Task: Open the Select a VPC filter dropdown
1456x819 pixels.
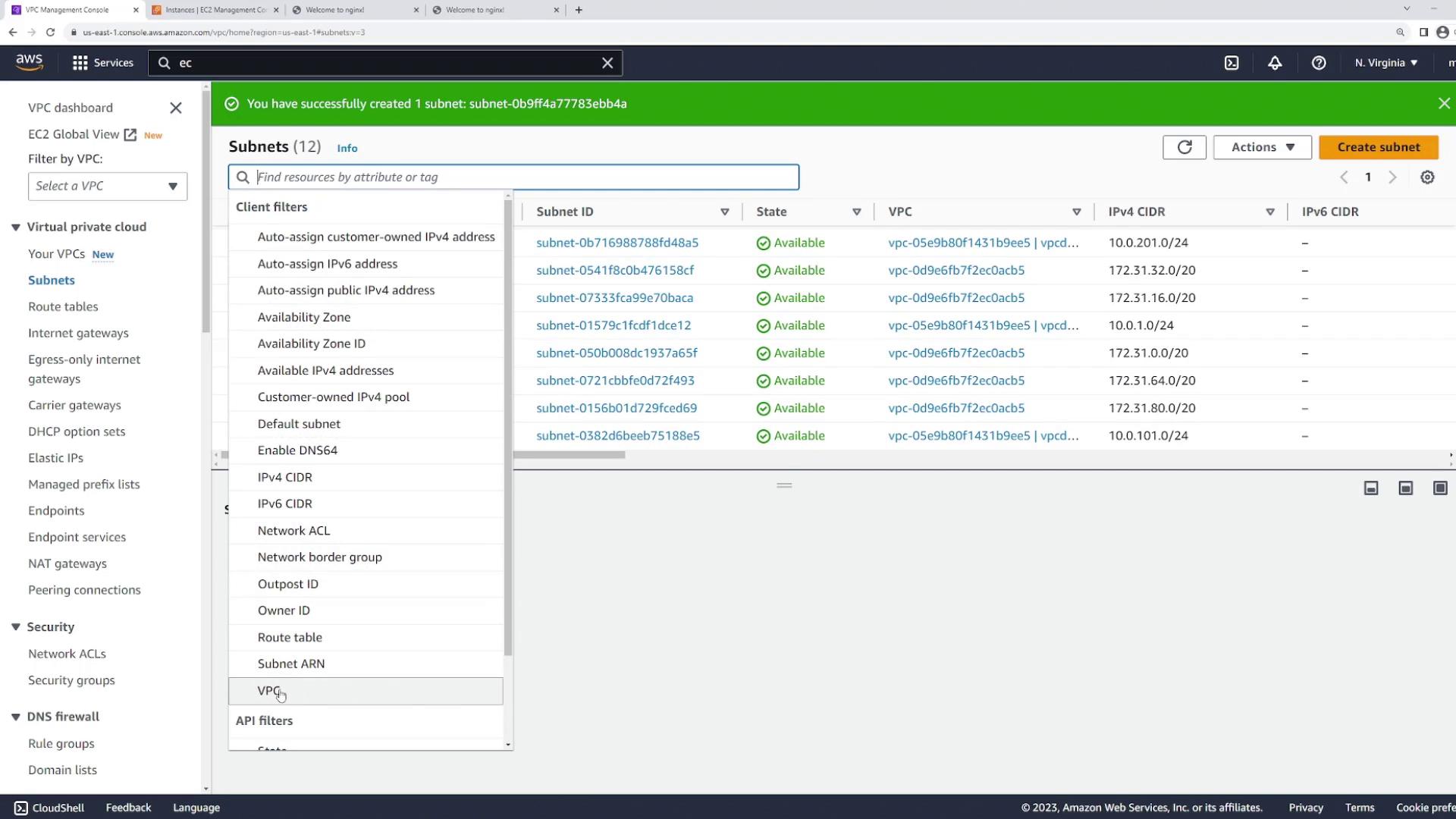Action: click(108, 187)
